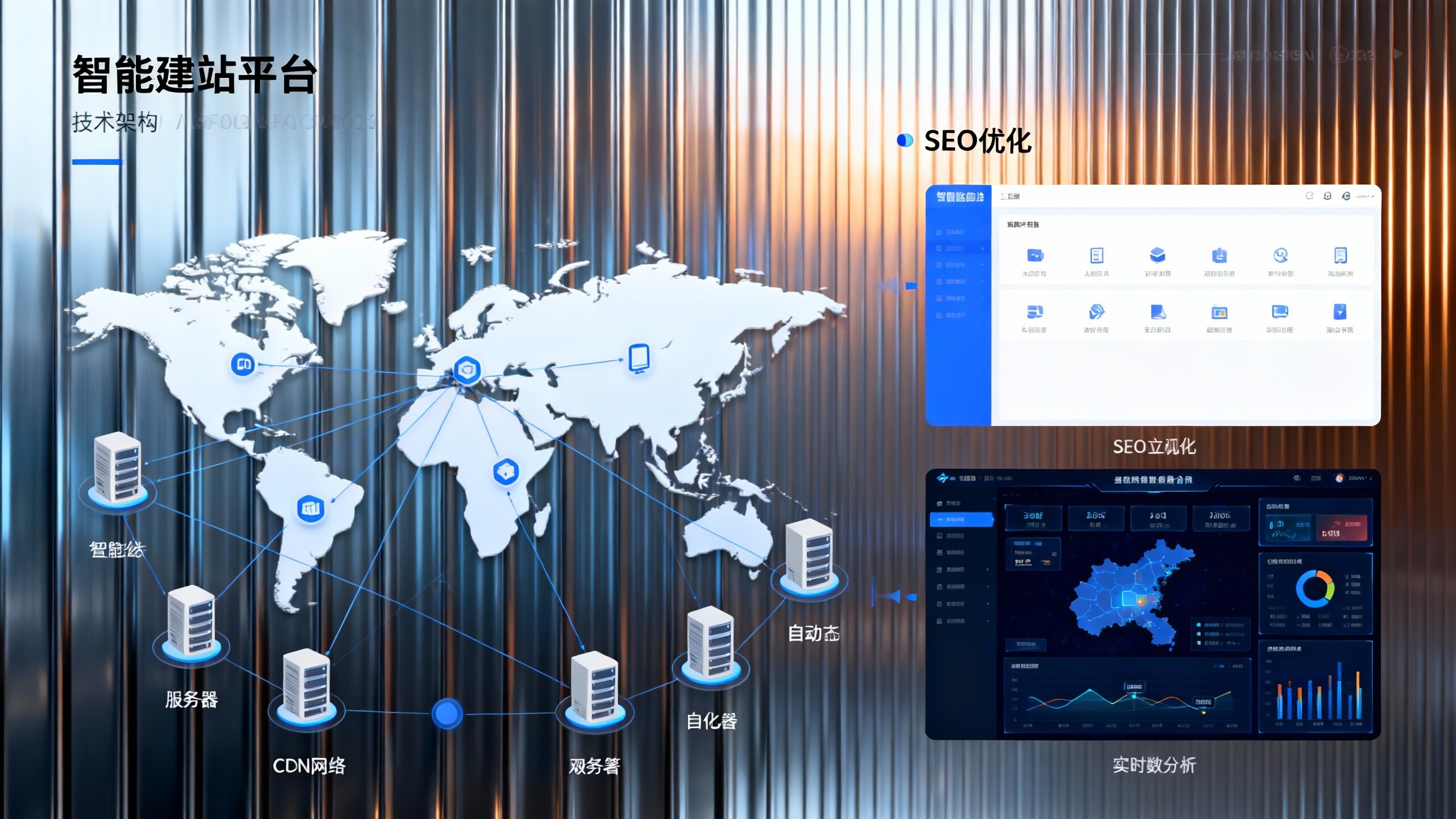Open the magnifier search icon tile
This screenshot has width=1456, height=819.
click(x=1280, y=255)
